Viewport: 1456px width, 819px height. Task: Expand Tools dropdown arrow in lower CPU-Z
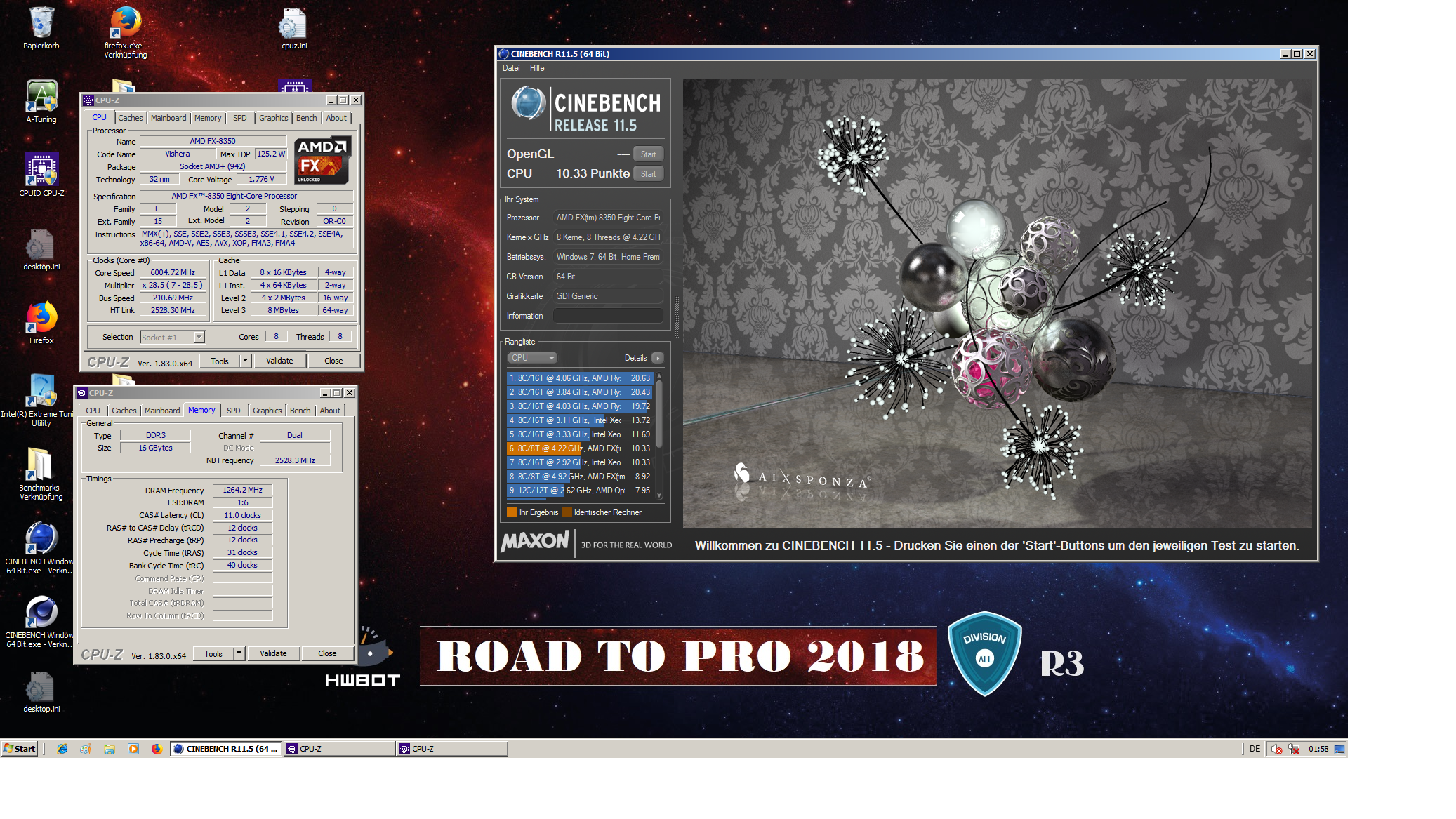(x=239, y=653)
